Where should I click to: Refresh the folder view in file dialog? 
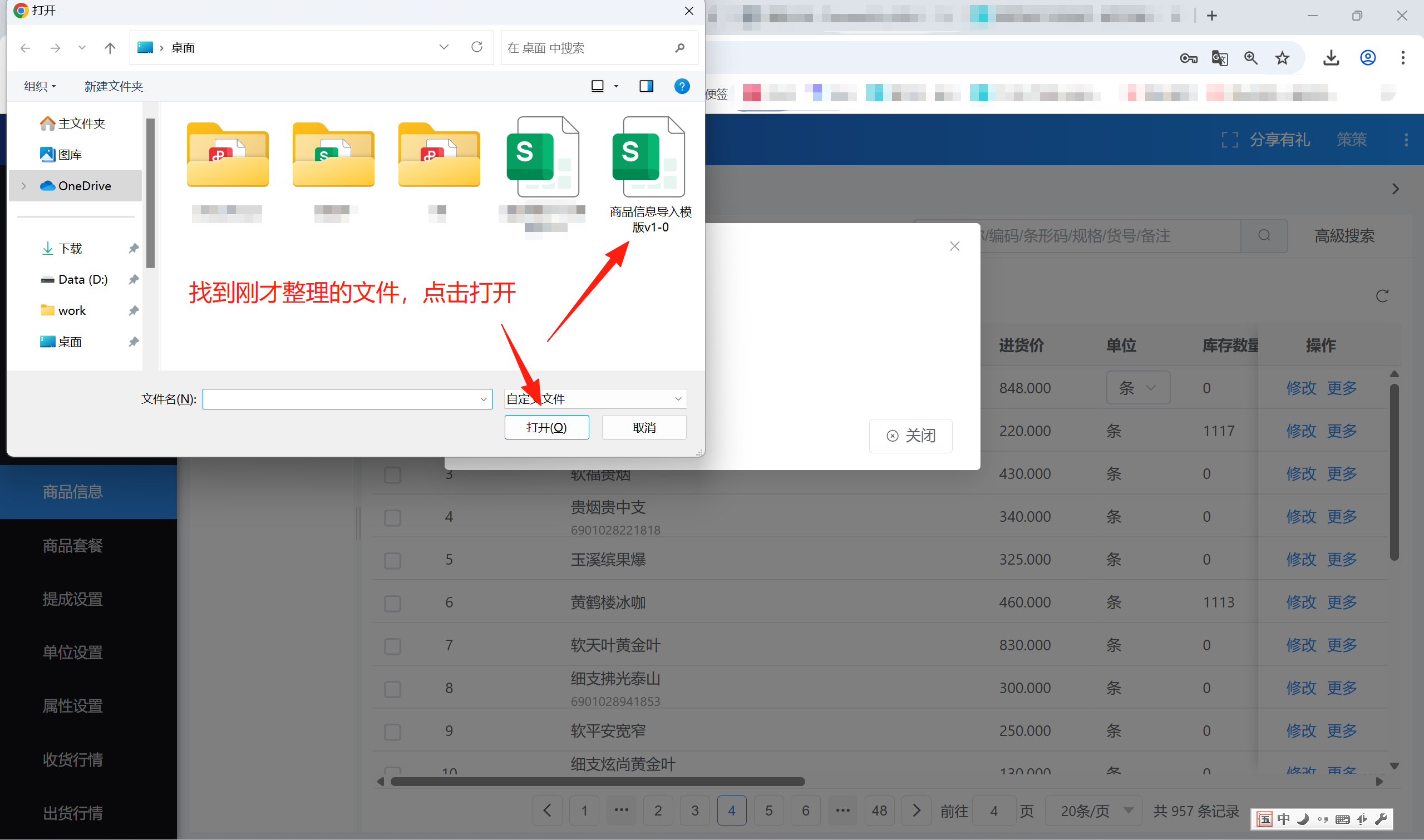[477, 47]
